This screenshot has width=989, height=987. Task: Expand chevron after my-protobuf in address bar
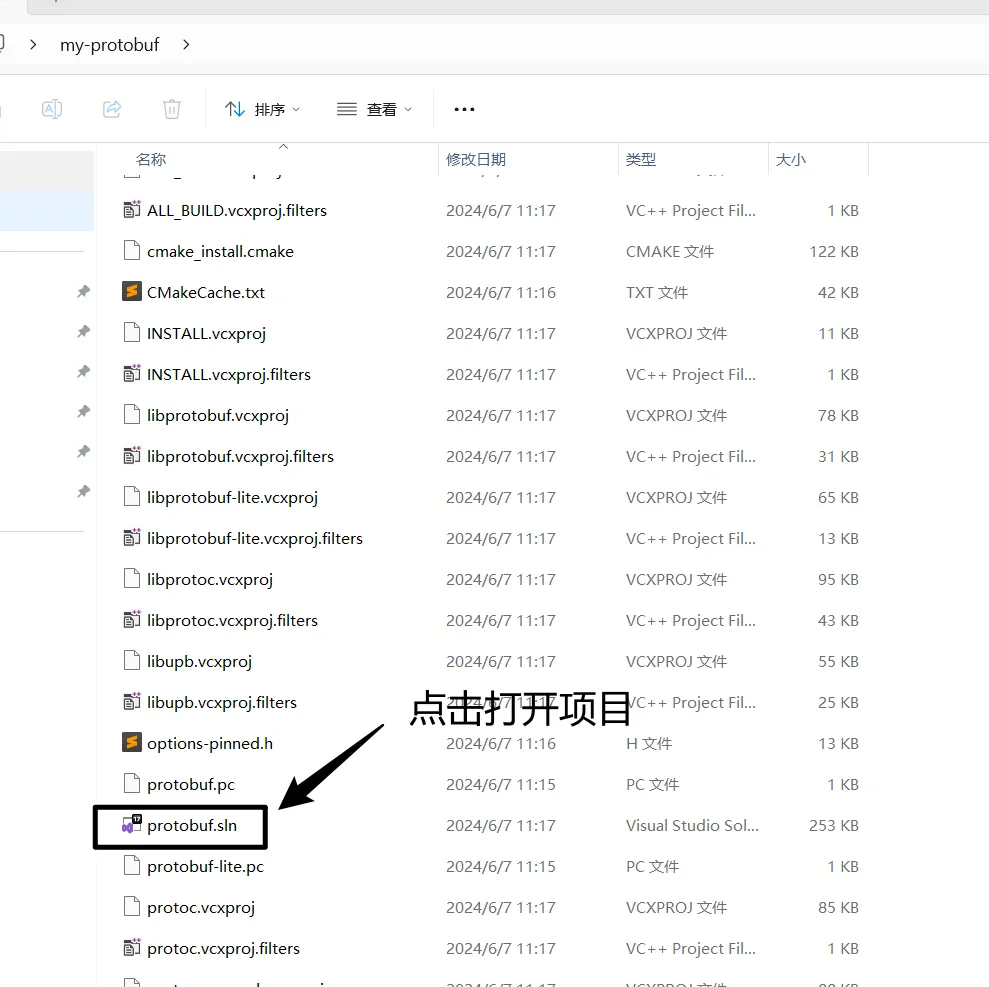click(185, 45)
